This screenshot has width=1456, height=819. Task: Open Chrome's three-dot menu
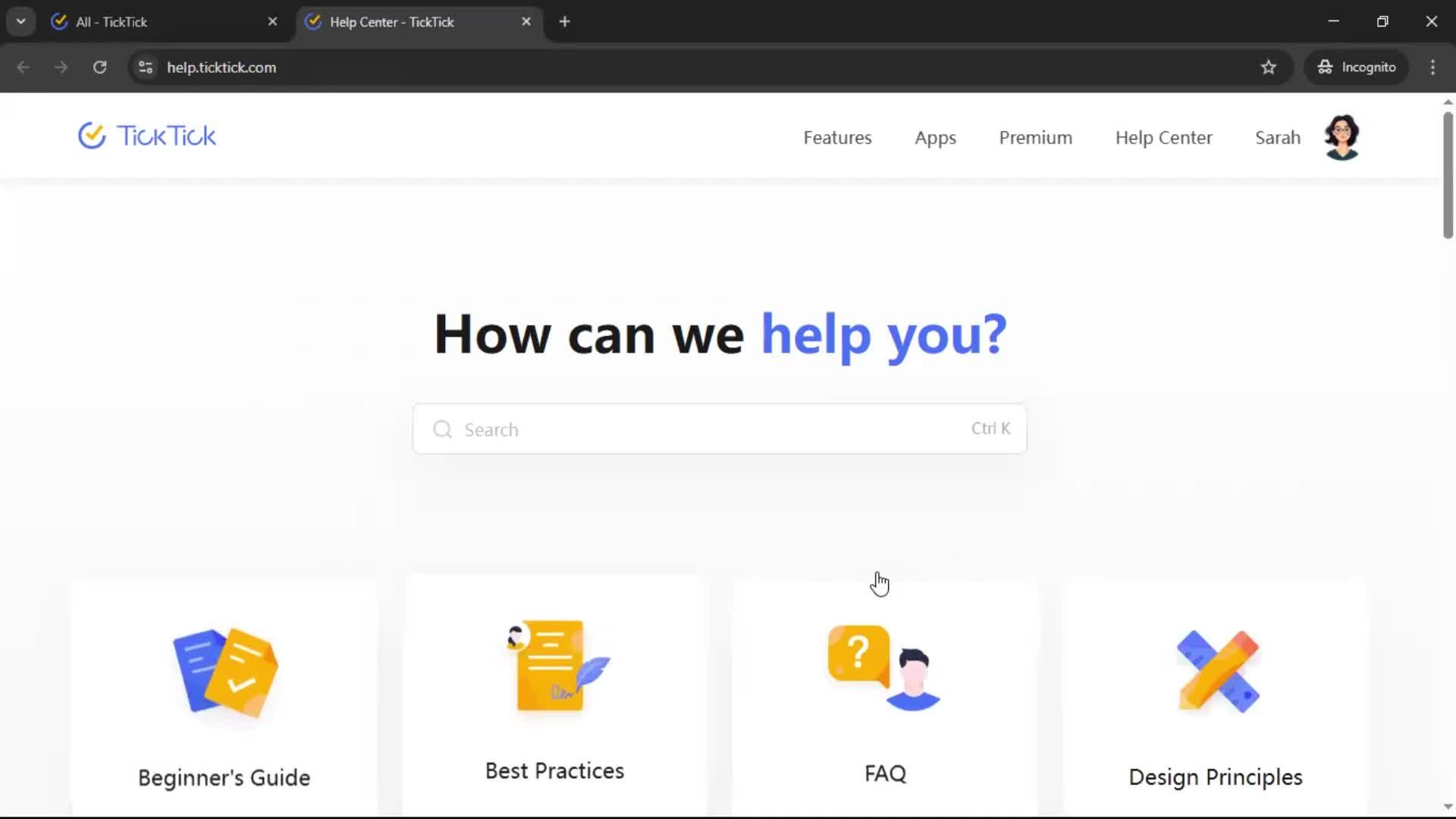(1432, 67)
